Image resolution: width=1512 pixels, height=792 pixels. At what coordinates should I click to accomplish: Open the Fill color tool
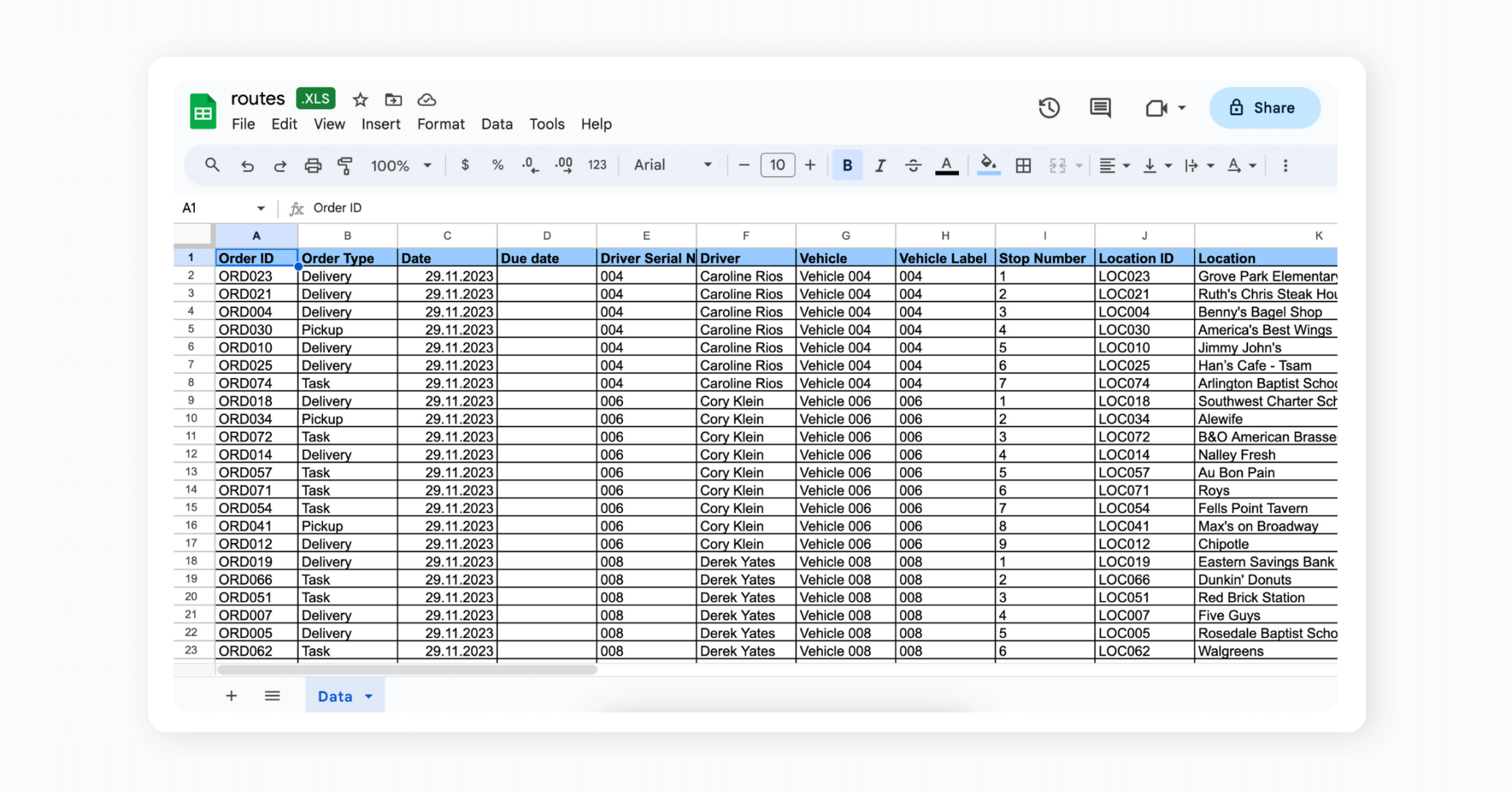[x=988, y=165]
